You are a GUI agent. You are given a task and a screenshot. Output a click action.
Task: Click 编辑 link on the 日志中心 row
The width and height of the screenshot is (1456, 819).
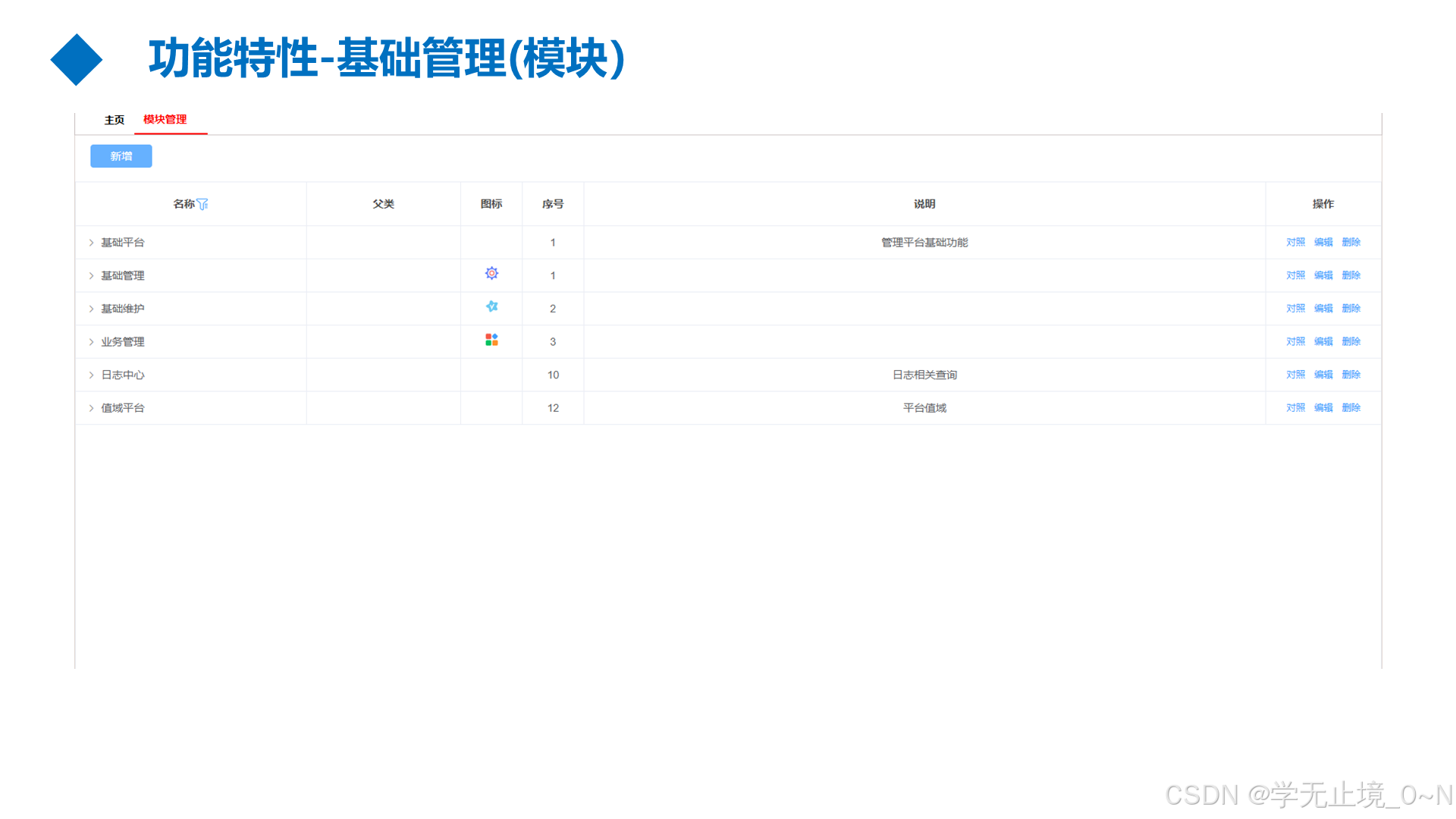(1323, 374)
